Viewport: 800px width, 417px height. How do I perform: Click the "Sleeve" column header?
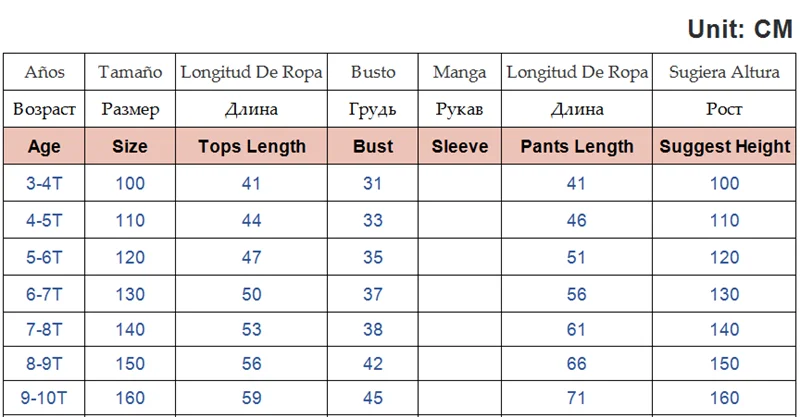460,146
